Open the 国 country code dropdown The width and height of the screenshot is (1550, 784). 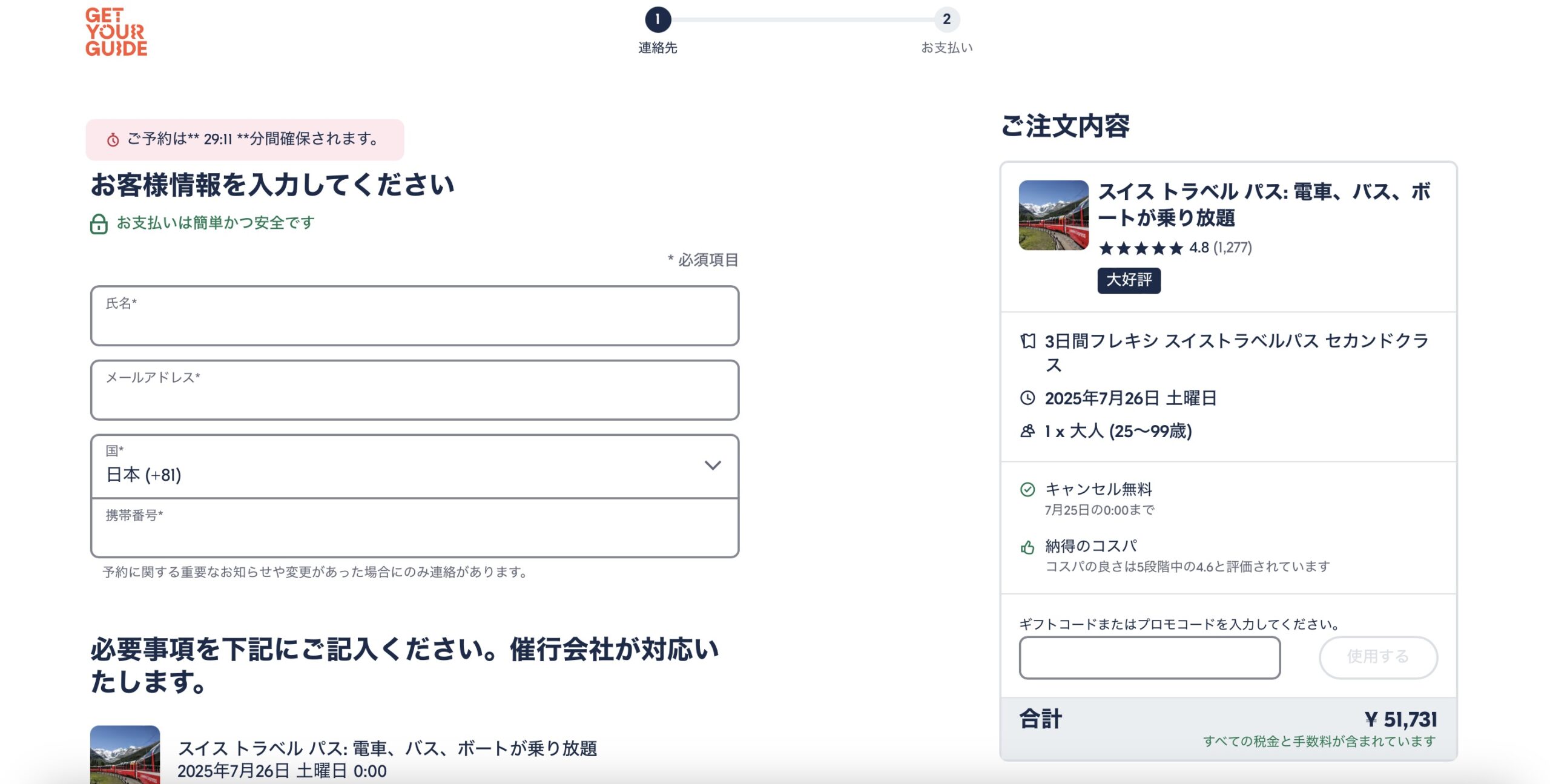point(415,466)
